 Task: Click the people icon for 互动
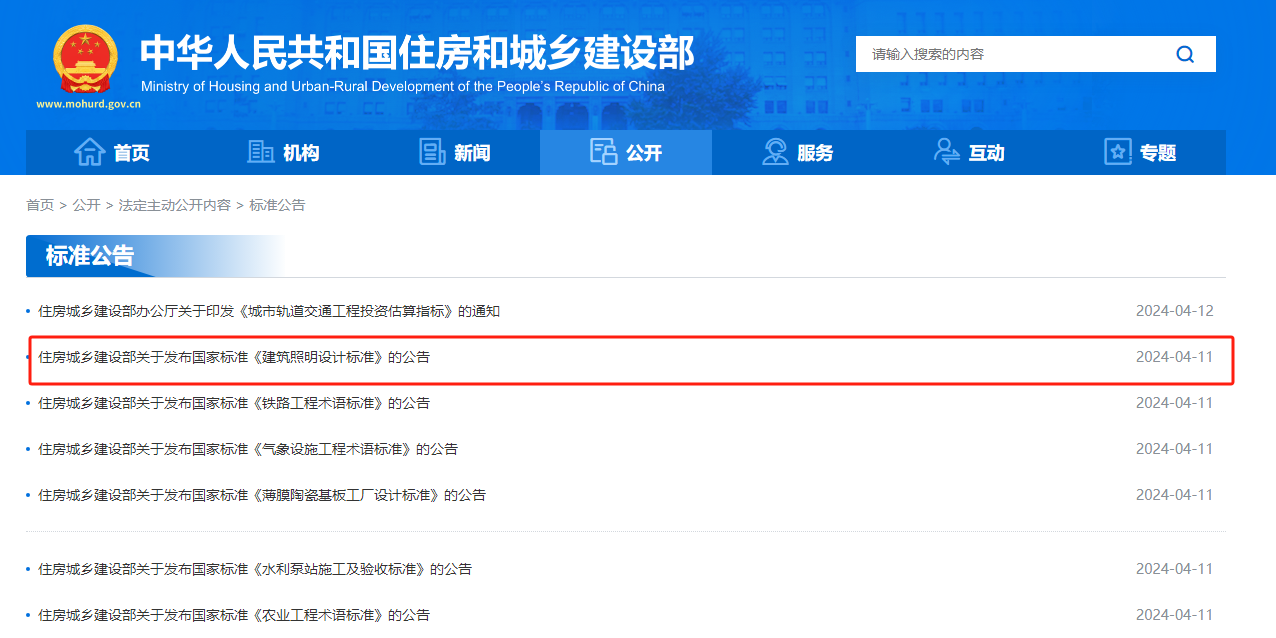pos(946,152)
